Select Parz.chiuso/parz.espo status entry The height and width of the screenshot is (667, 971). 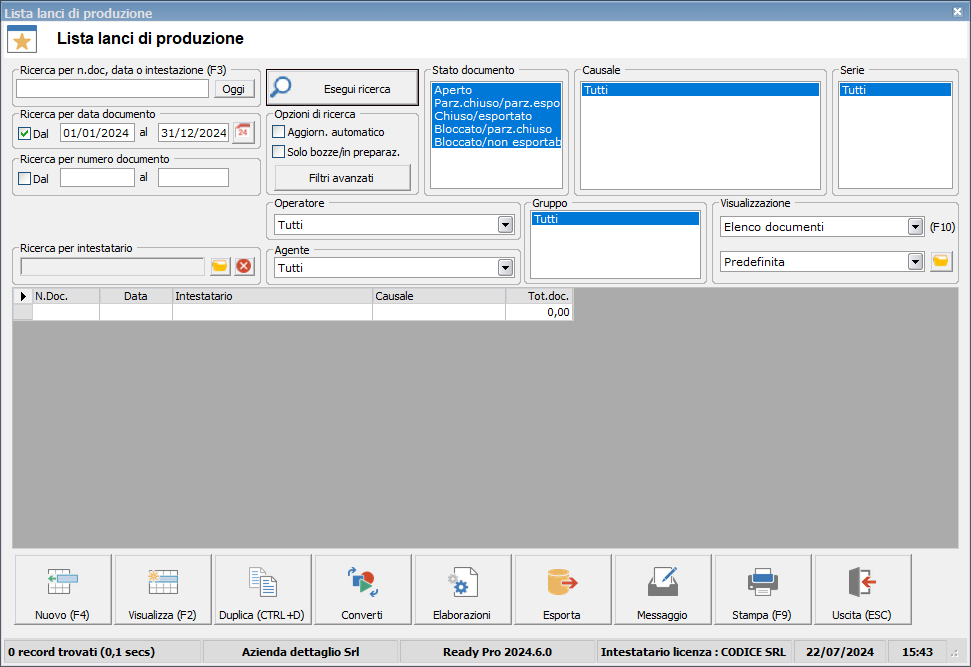(x=497, y=103)
